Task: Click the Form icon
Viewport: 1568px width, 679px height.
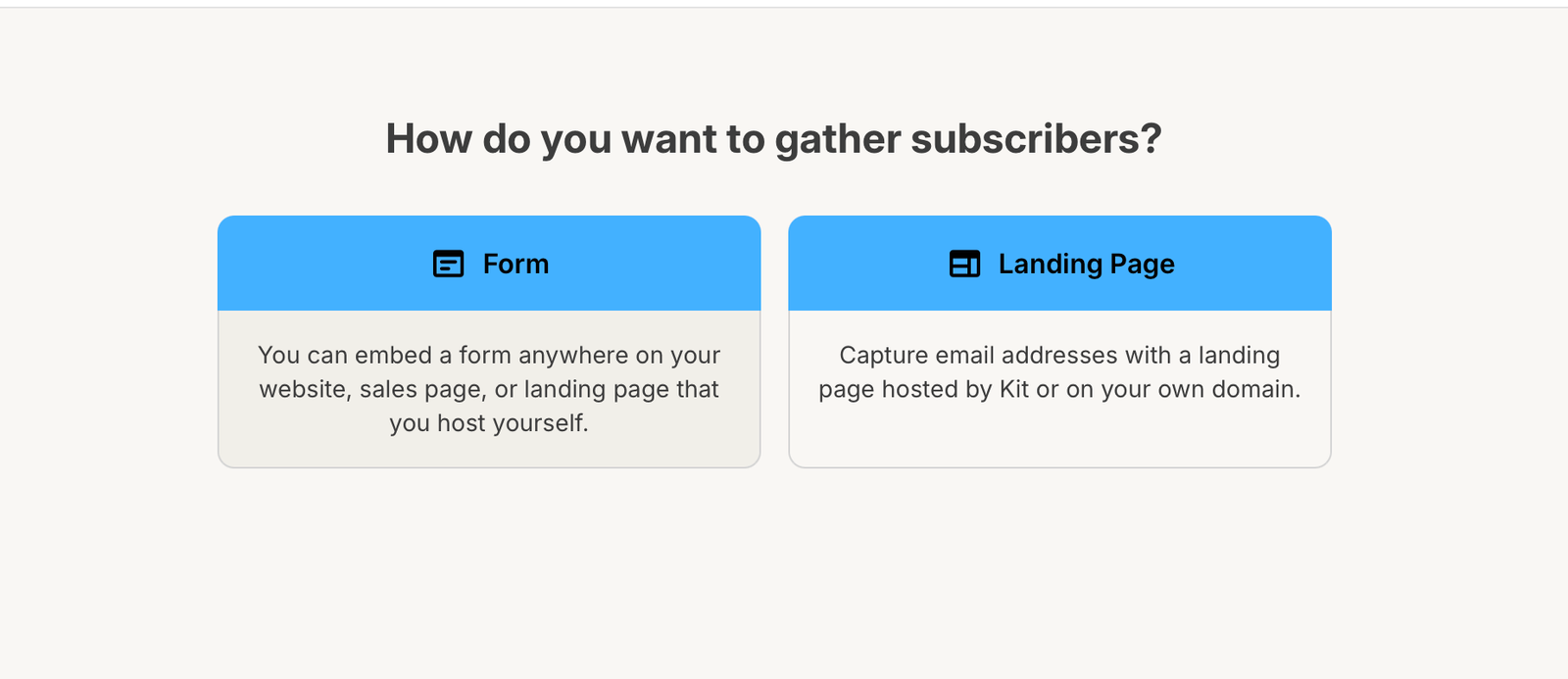Action: [448, 264]
